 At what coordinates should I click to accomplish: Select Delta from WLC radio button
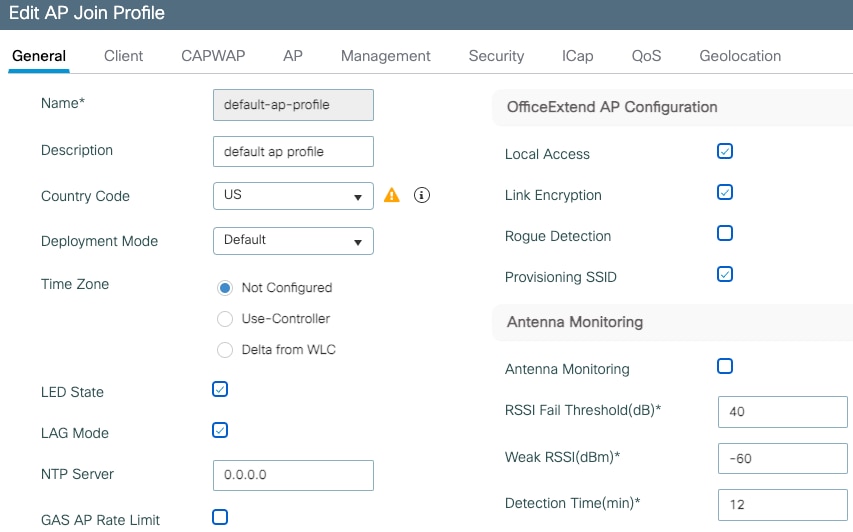(225, 350)
